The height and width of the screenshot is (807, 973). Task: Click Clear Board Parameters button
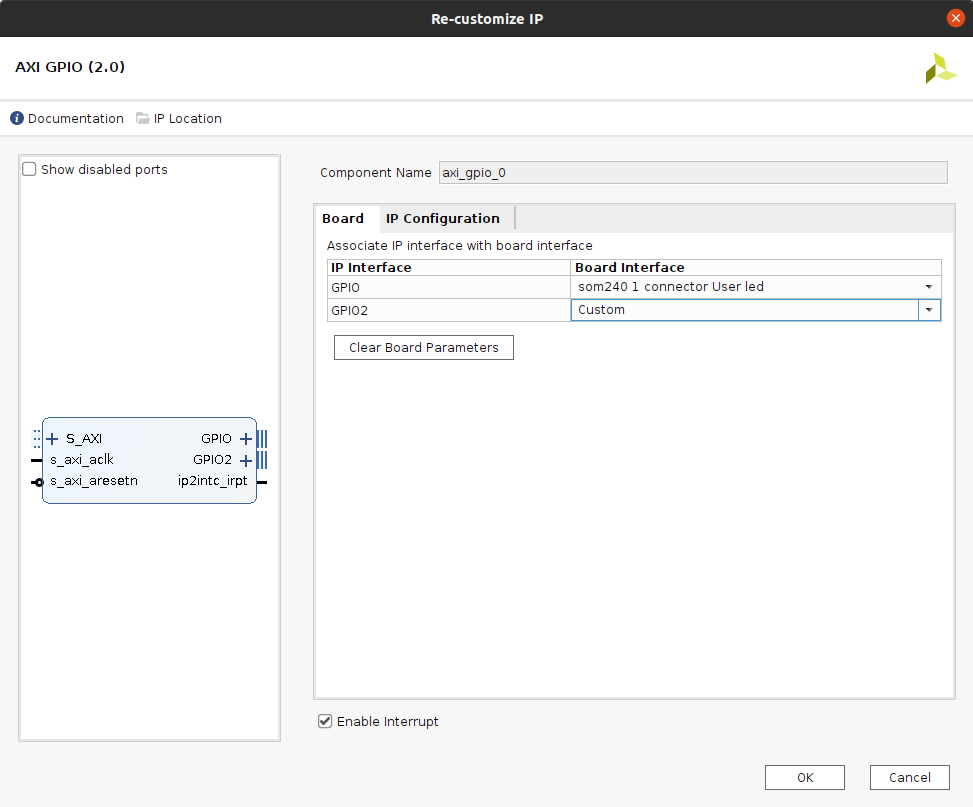tap(424, 348)
